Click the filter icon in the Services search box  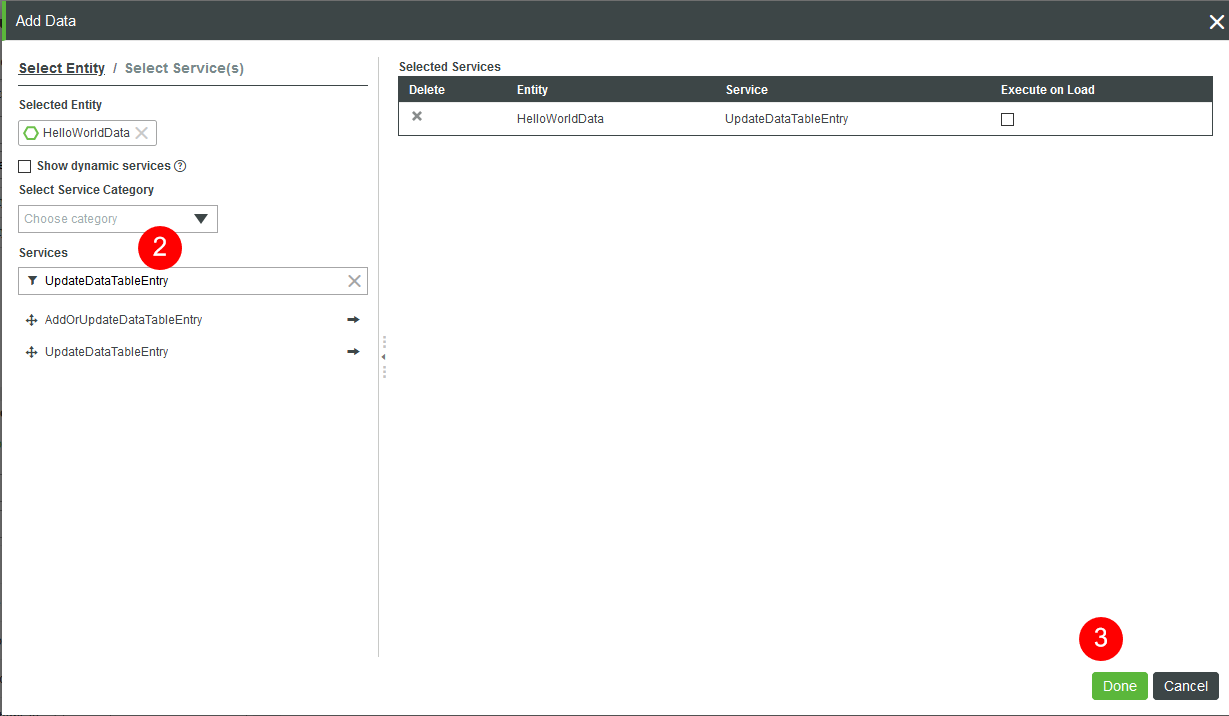tap(33, 281)
